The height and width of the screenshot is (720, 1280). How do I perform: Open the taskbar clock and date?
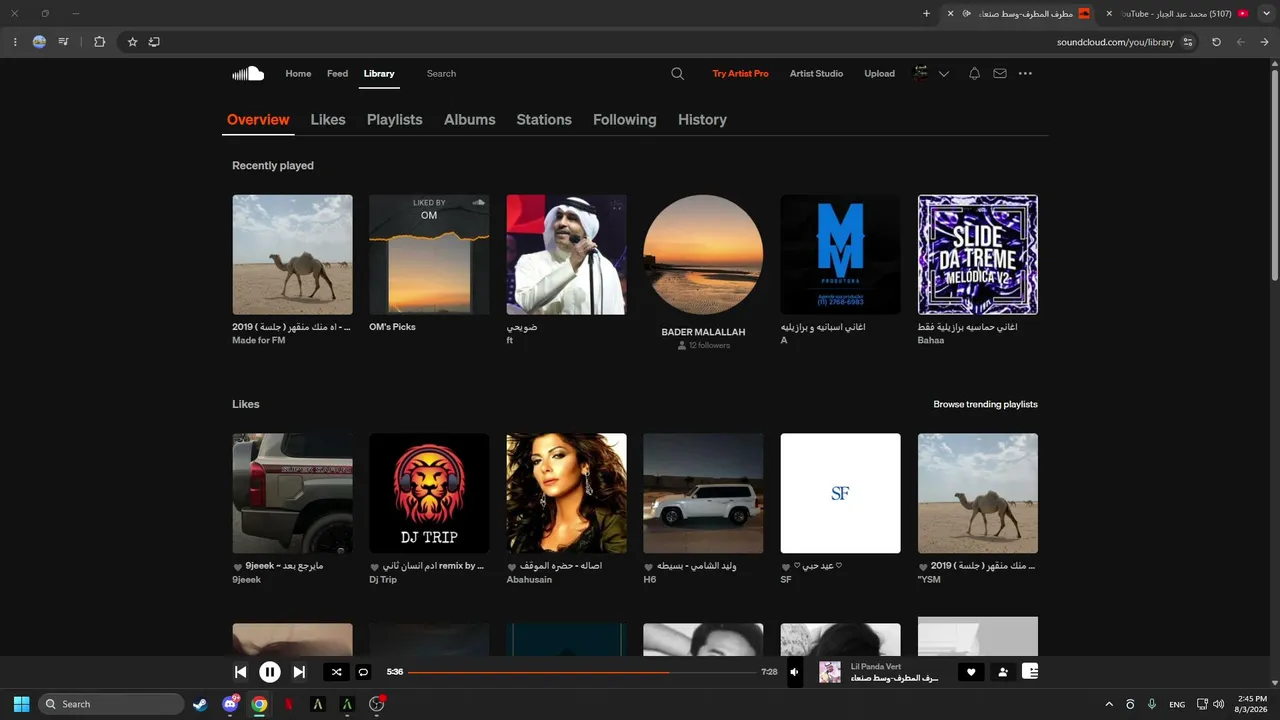tap(1253, 704)
